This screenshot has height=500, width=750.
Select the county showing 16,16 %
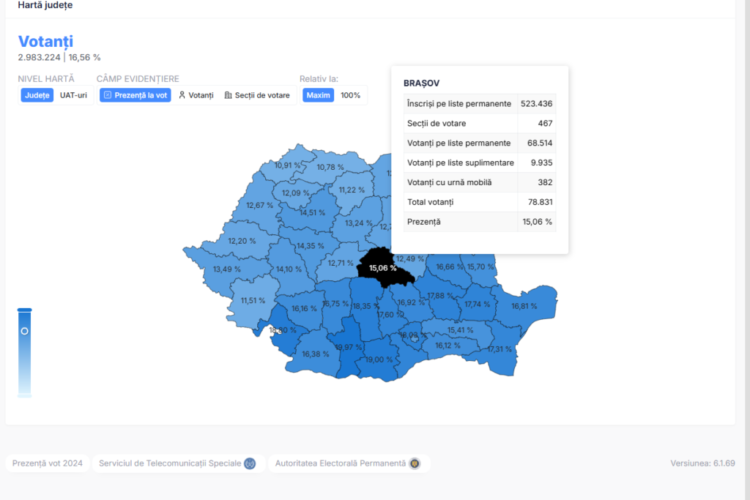tap(304, 309)
